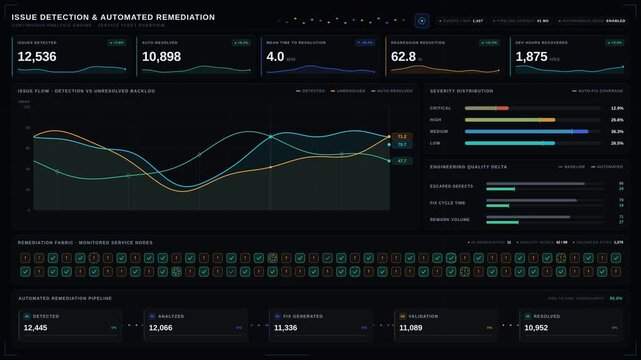This screenshot has width=641, height=360.
Task: Click the last checkmark node in top row
Action: (616, 258)
